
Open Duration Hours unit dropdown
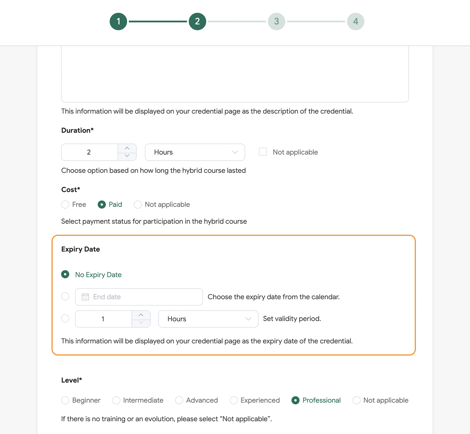coord(195,152)
